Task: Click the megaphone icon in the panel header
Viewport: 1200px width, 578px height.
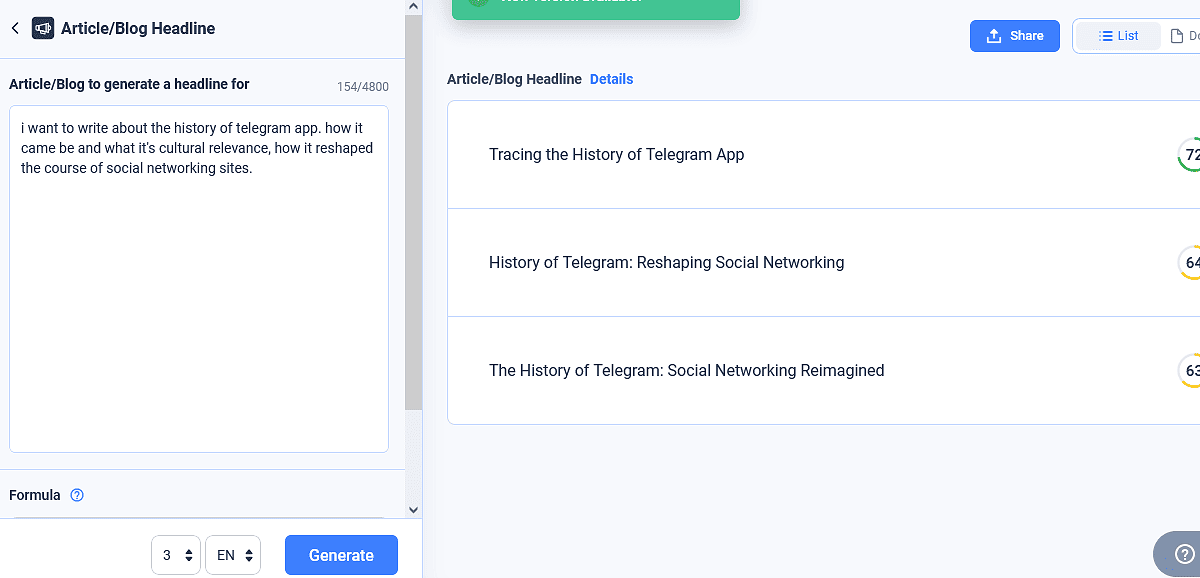Action: click(43, 28)
